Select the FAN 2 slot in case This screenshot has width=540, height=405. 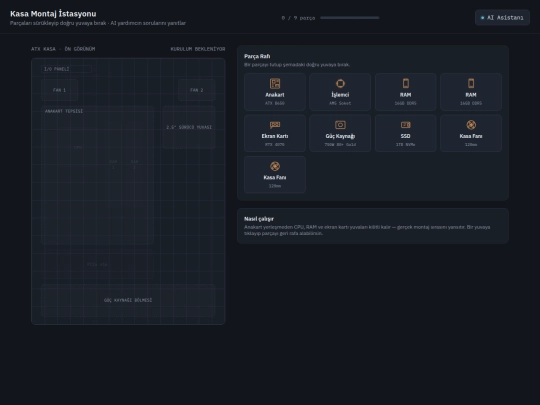click(x=197, y=90)
